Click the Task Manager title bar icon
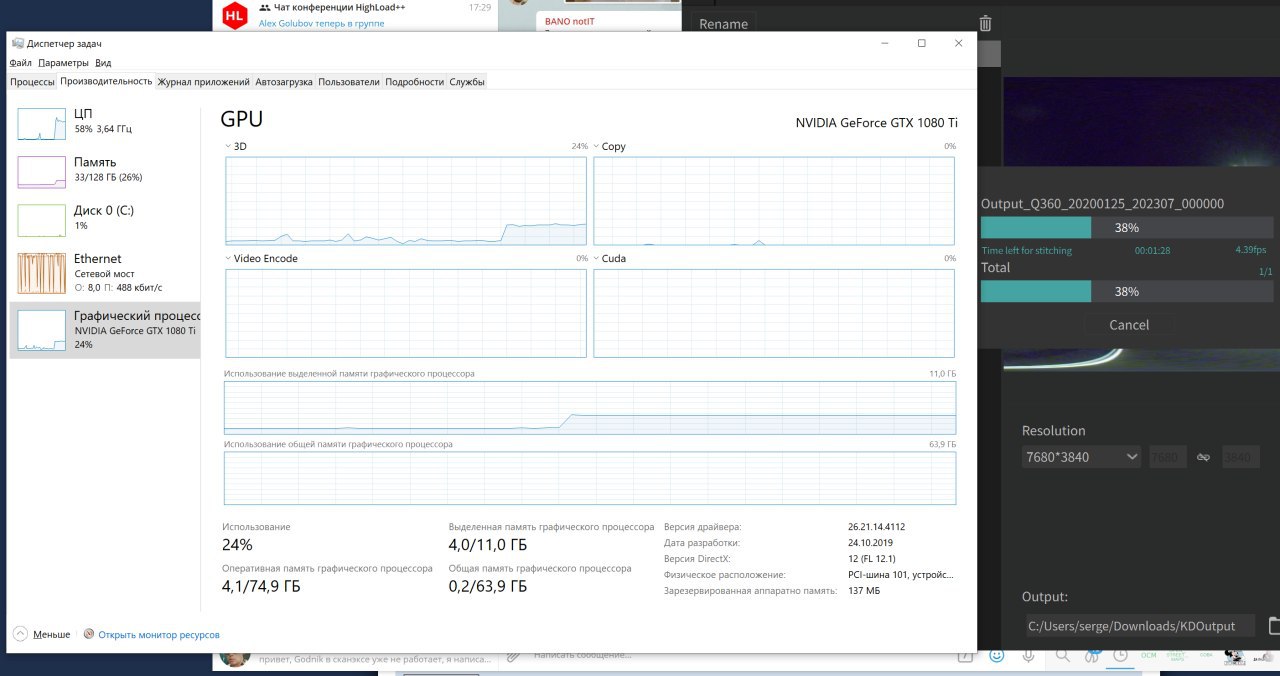1280x676 pixels. pyautogui.click(x=17, y=43)
